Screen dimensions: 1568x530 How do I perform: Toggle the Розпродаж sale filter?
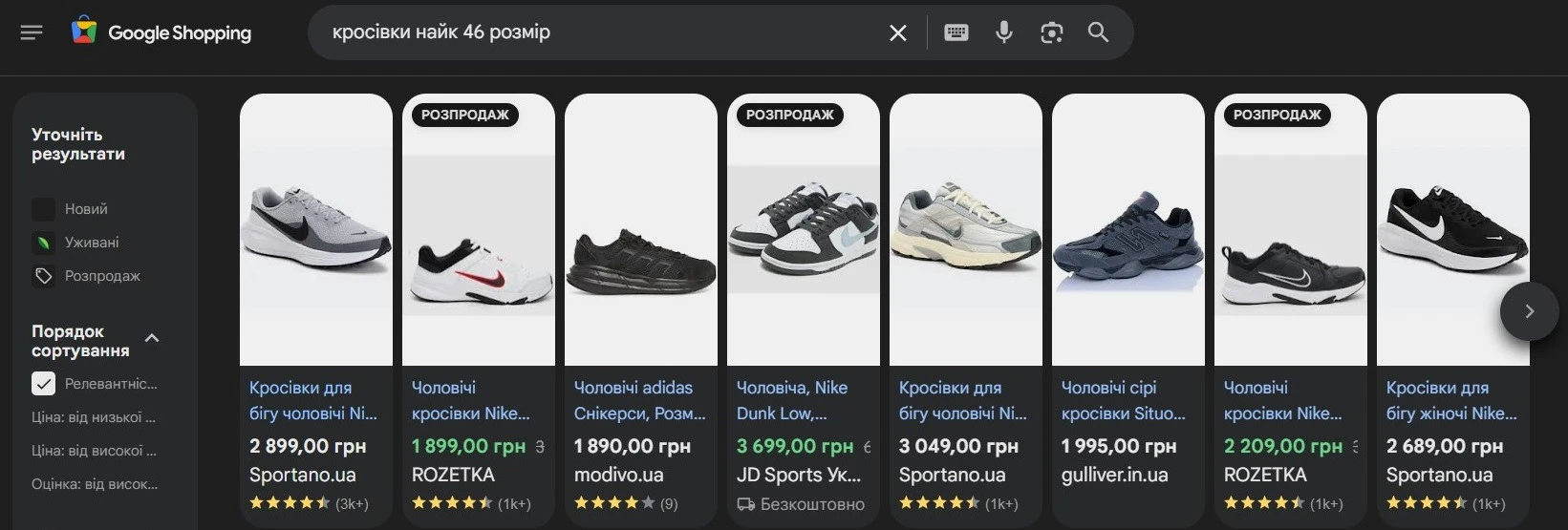pos(44,276)
